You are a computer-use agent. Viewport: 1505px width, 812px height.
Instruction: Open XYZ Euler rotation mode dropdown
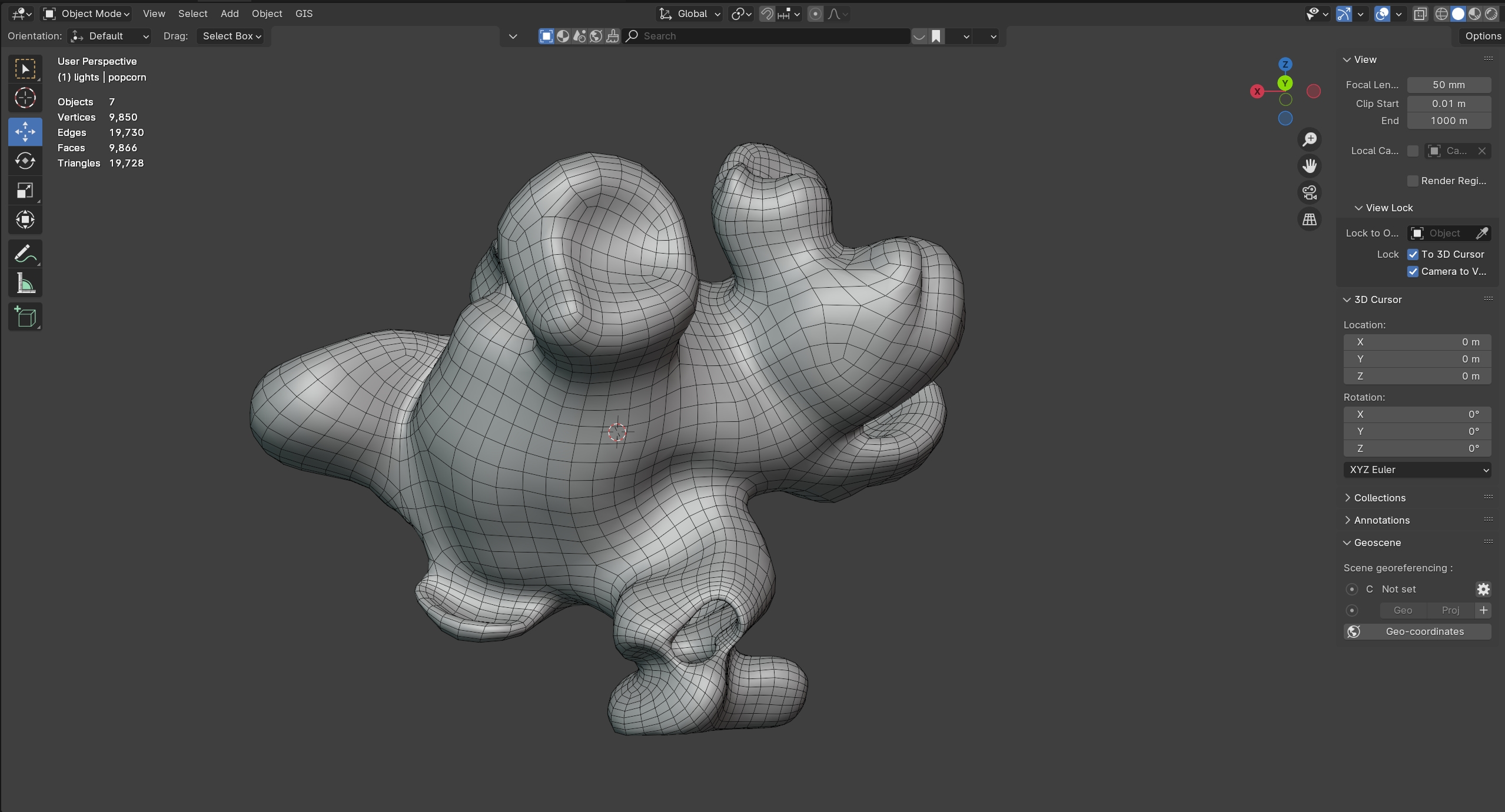tap(1417, 470)
